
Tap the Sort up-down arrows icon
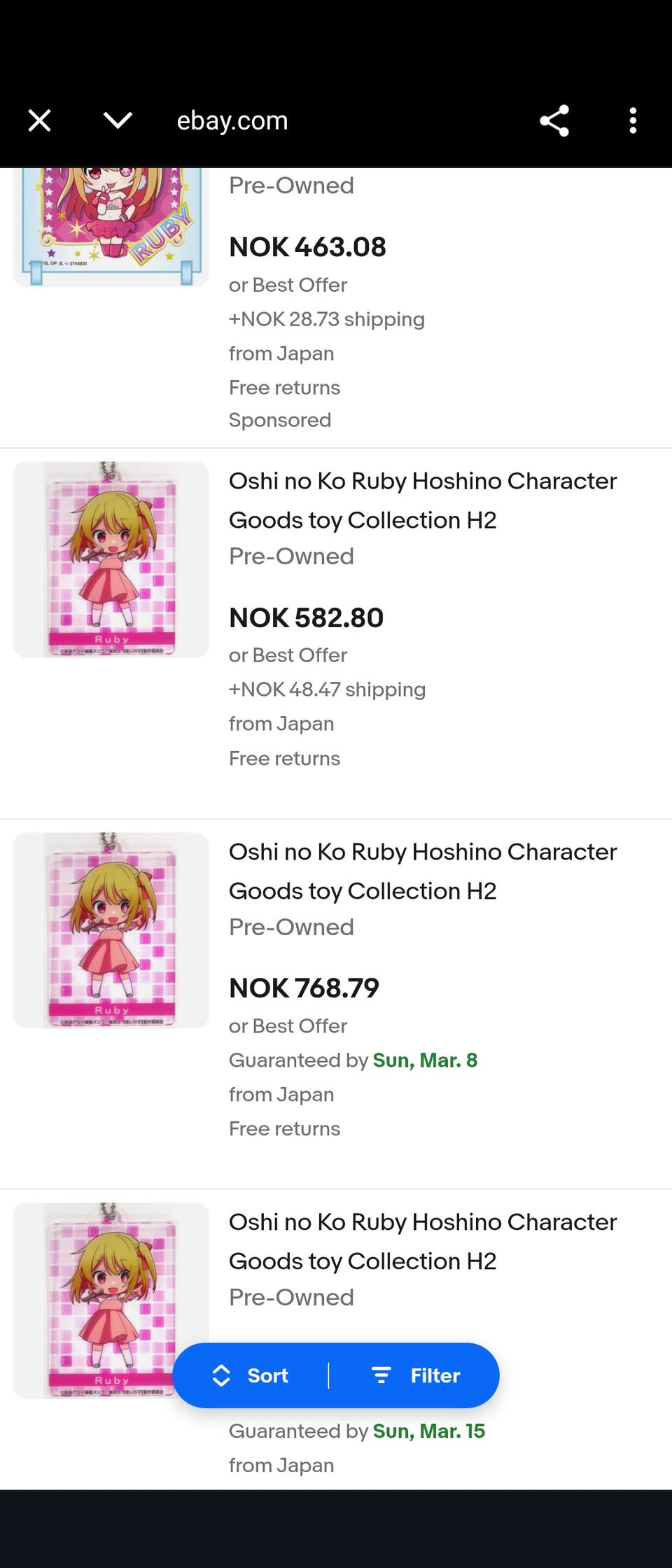pos(221,1375)
